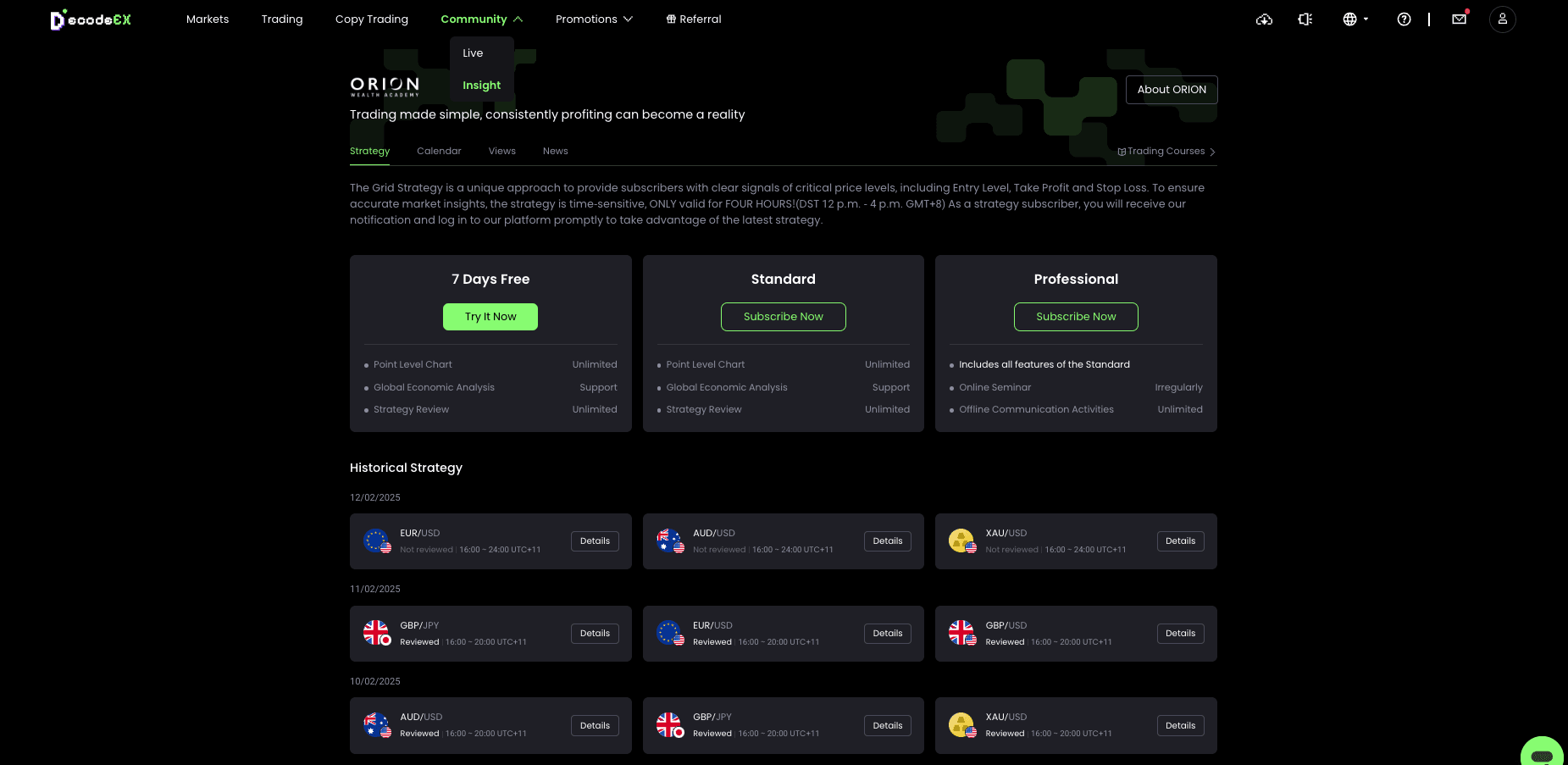Open Details for GBP/JPY on 11/02/2025
The height and width of the screenshot is (765, 1568).
[595, 634]
